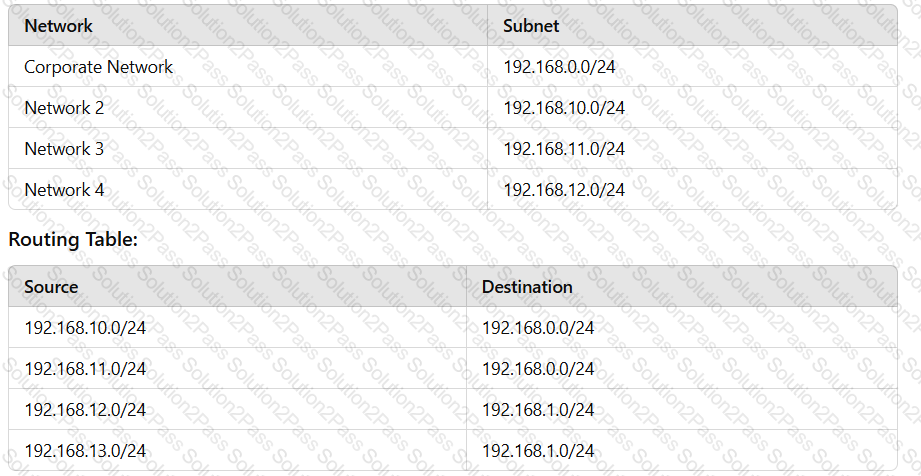Select the Network 4 row label
The image size is (921, 476).
coord(64,190)
